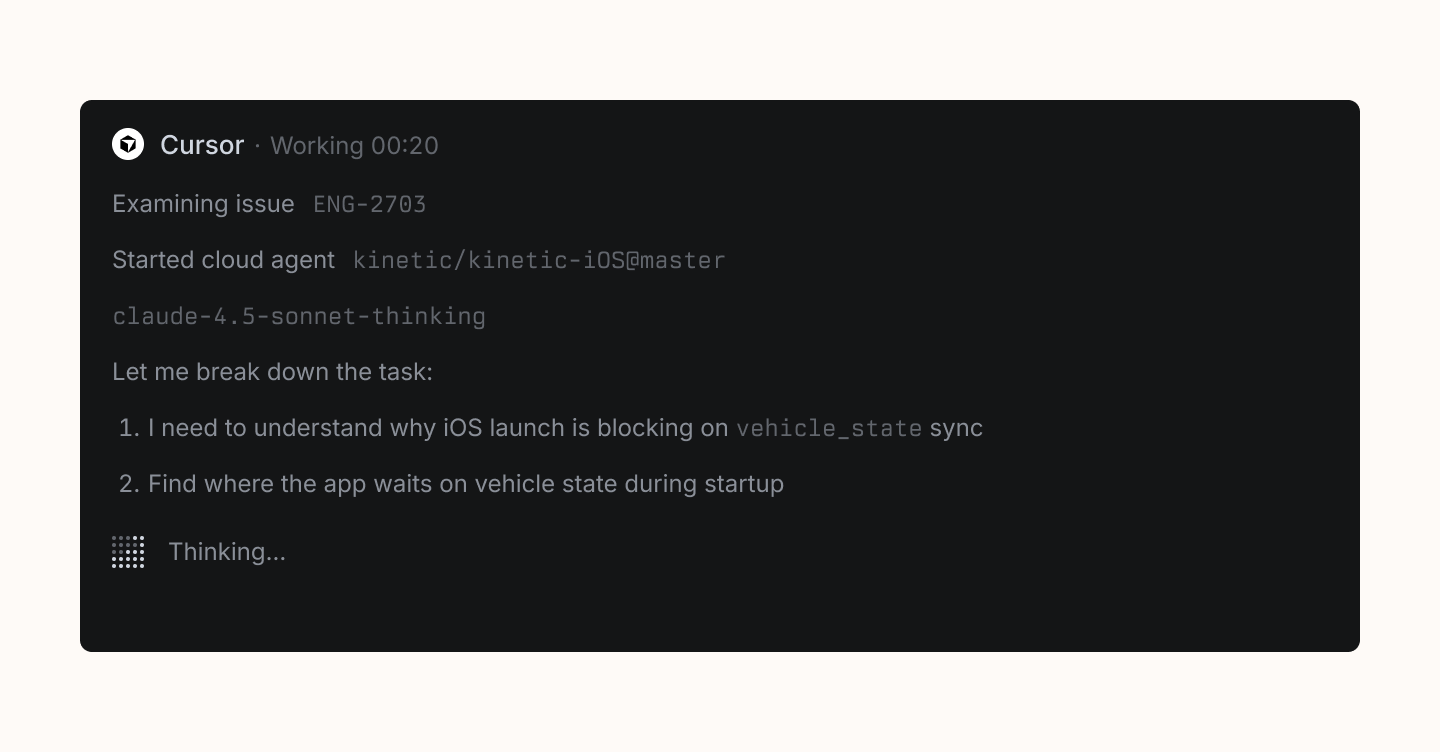The height and width of the screenshot is (752, 1440).
Task: Click the dot separator after Cursor
Action: pyautogui.click(x=257, y=146)
